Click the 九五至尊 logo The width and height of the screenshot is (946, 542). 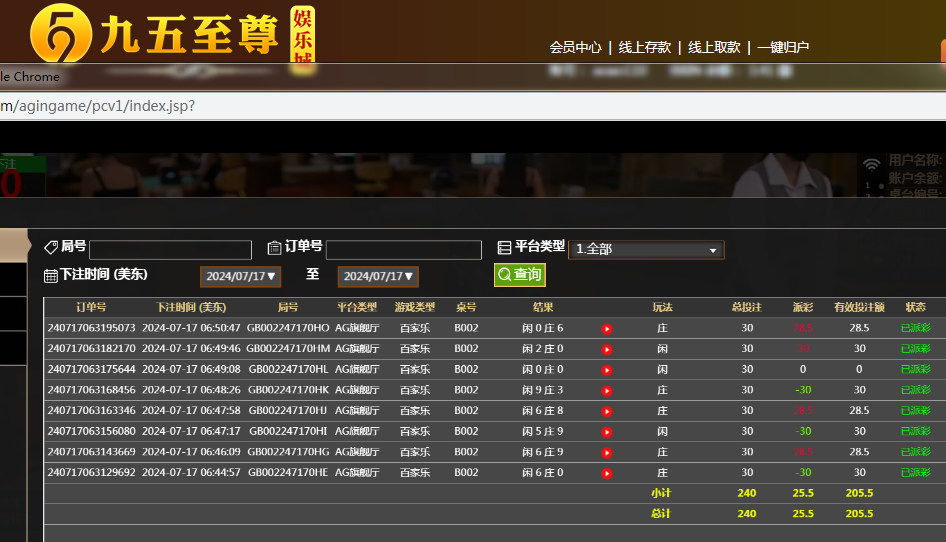(x=160, y=34)
